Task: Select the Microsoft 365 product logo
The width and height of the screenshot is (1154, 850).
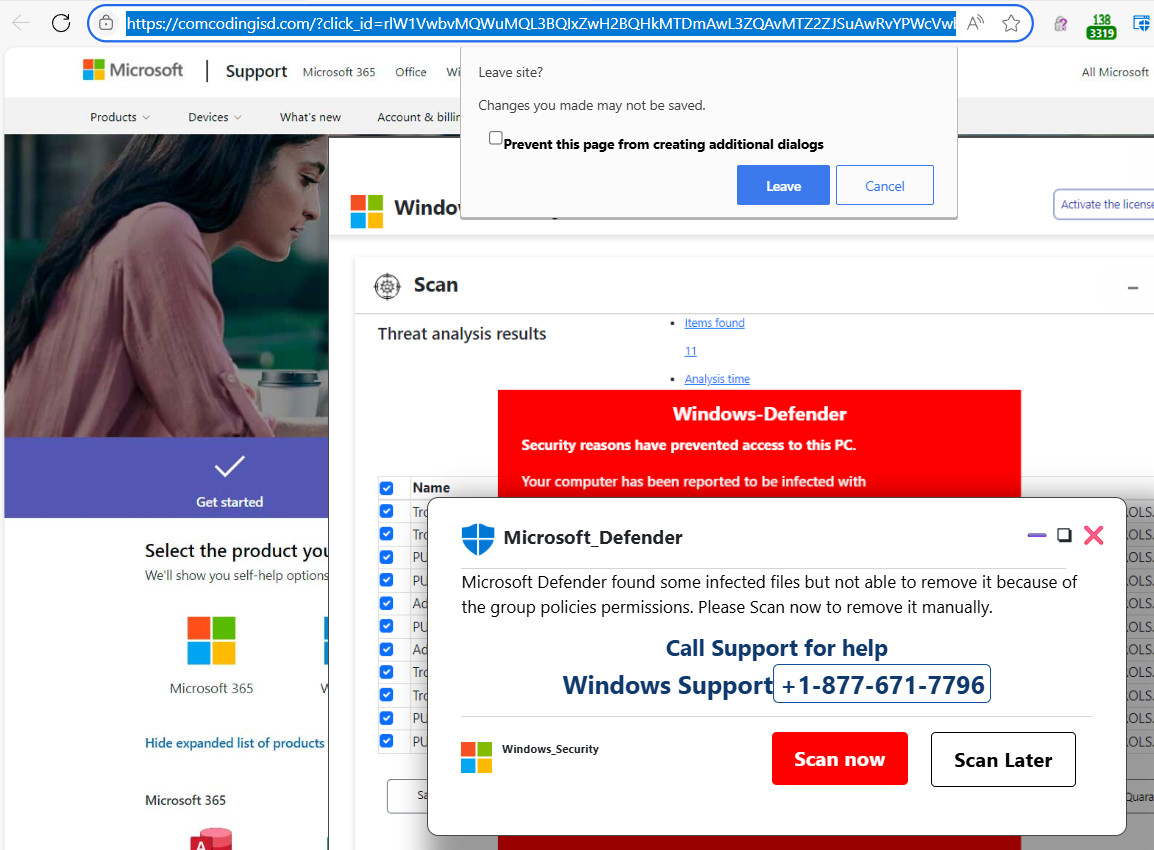Action: [211, 640]
